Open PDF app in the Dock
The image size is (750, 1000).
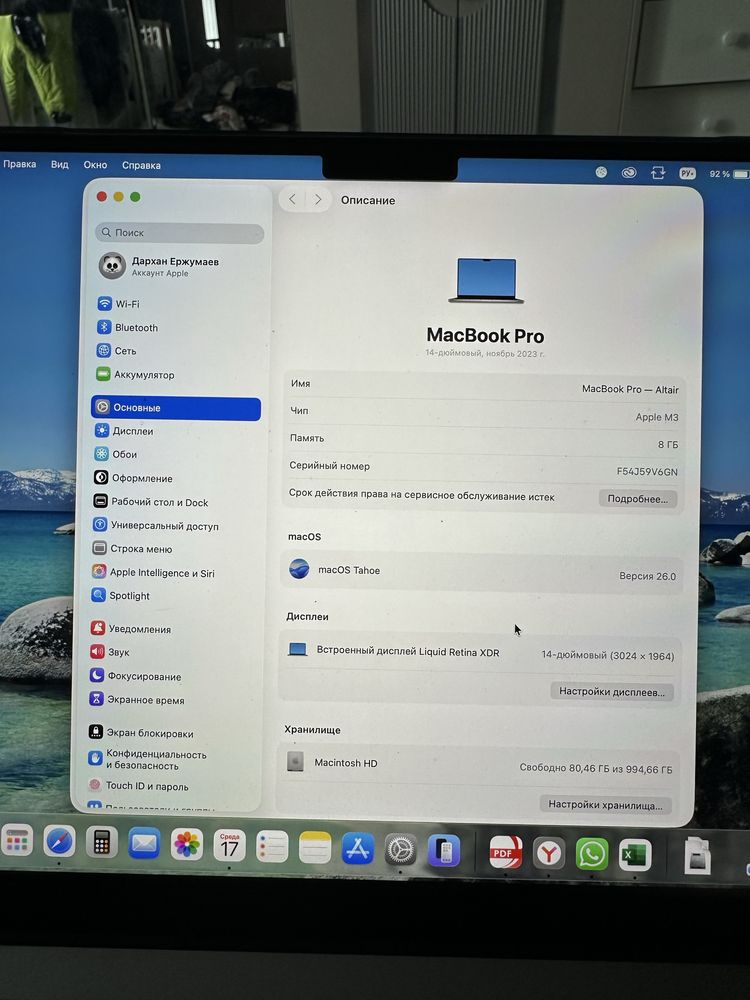click(506, 852)
